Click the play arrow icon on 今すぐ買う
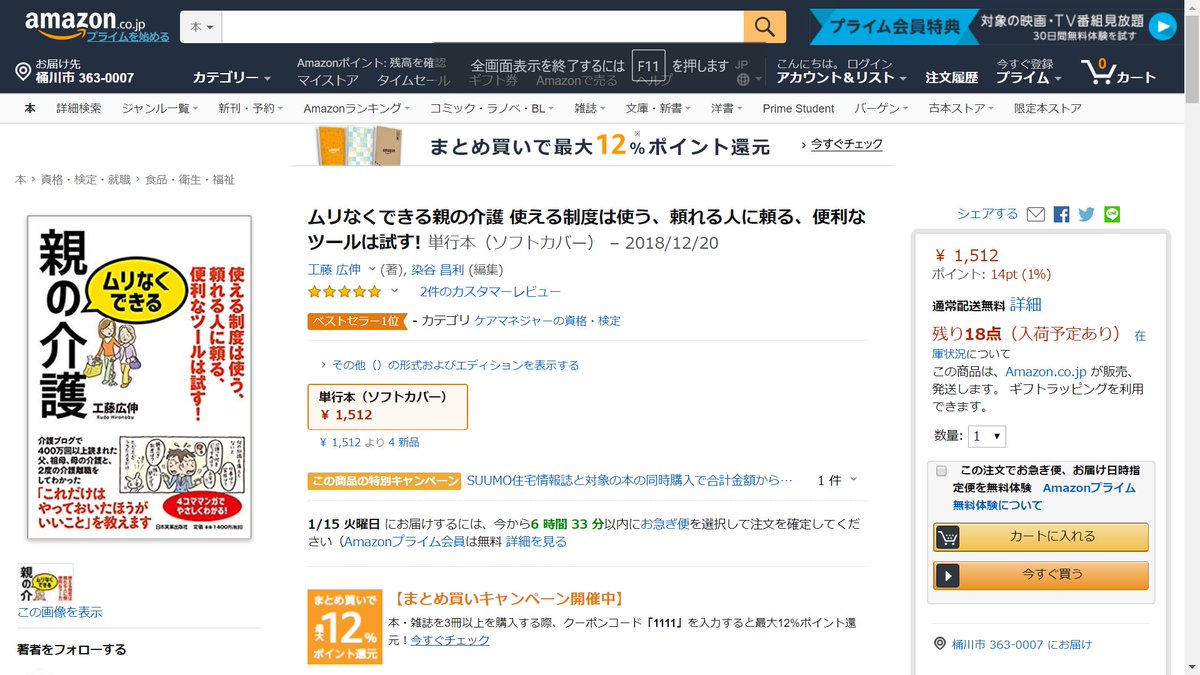Viewport: 1200px width, 675px height. point(947,575)
